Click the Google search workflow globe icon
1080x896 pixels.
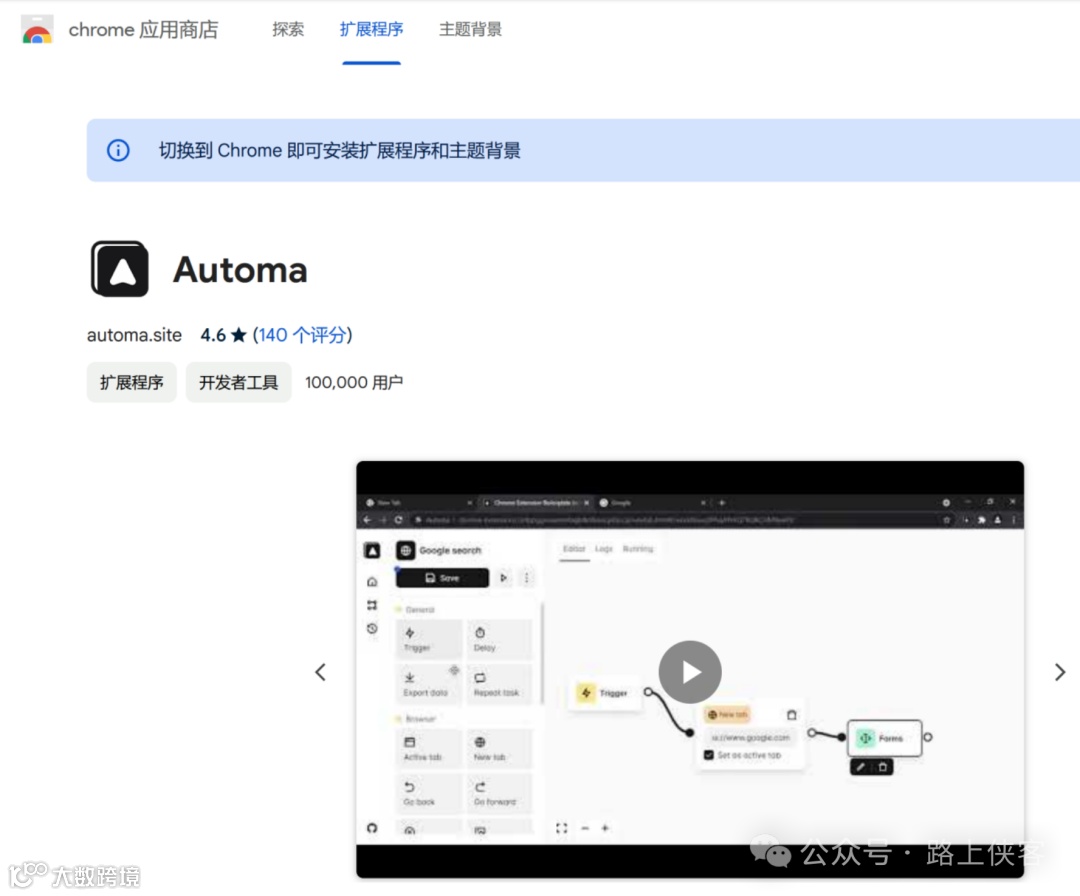tap(406, 550)
